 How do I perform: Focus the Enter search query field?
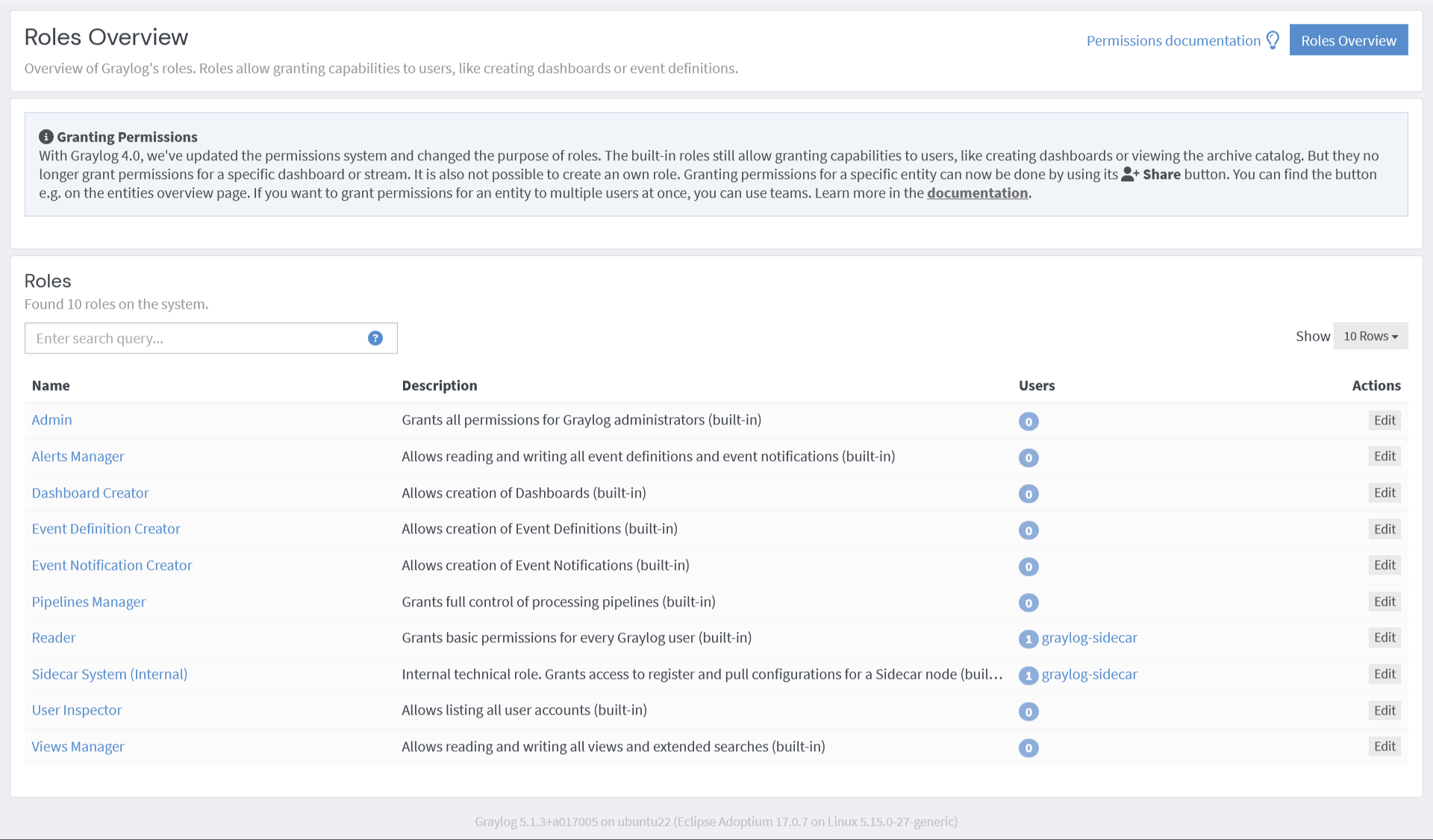pyautogui.click(x=210, y=338)
